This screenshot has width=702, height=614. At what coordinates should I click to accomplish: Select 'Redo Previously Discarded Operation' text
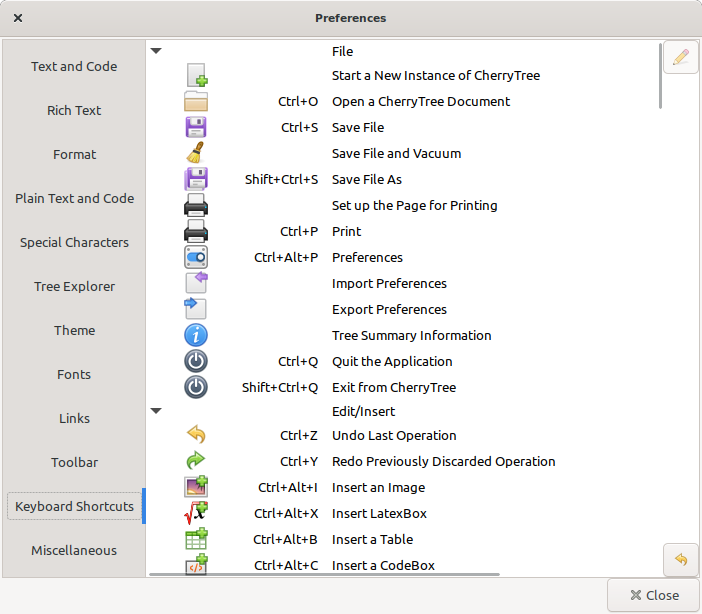pos(443,461)
